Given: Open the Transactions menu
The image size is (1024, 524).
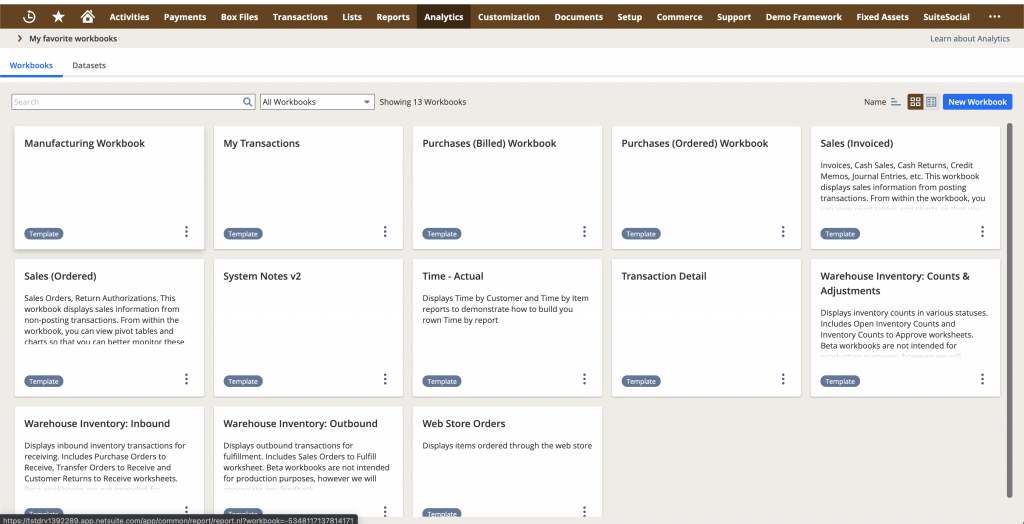Looking at the screenshot, I should click(300, 17).
